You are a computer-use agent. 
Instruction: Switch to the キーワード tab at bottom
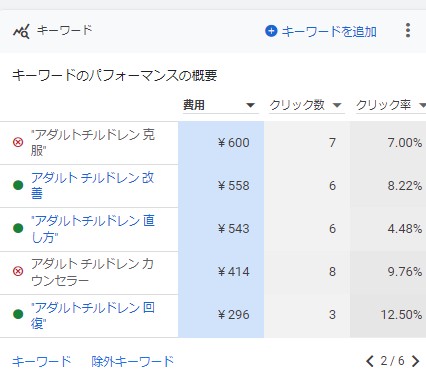pos(42,361)
